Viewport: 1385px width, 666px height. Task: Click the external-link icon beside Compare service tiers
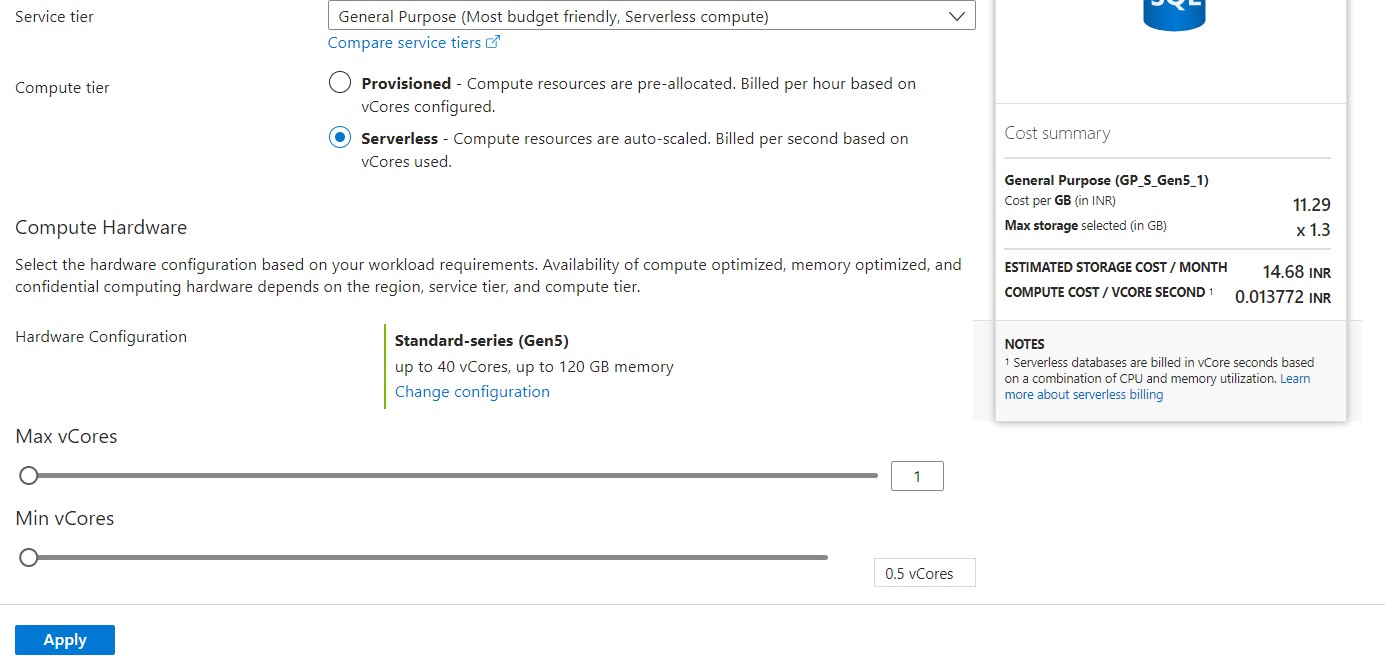(x=492, y=42)
